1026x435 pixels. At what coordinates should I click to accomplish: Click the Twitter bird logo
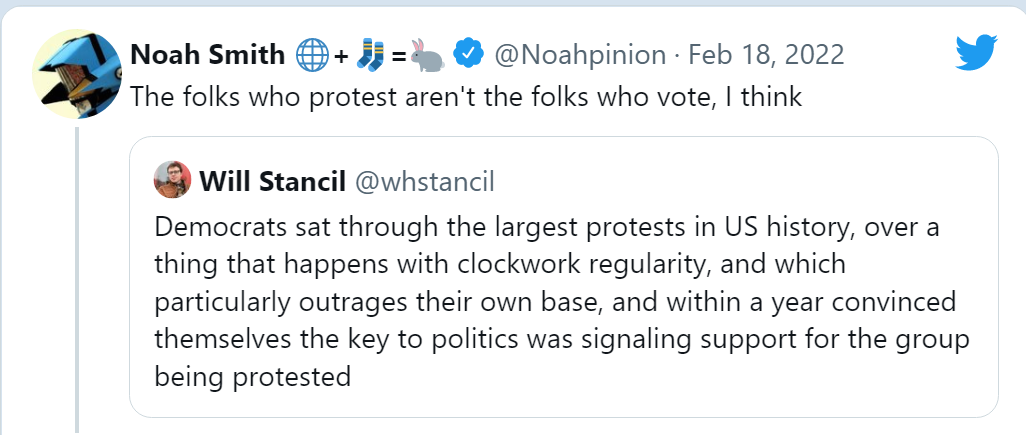click(977, 54)
